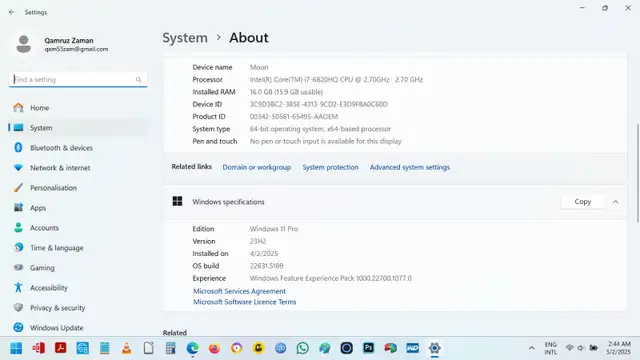Open the Adobe Acrobat taskbar icon

[x=60, y=348]
